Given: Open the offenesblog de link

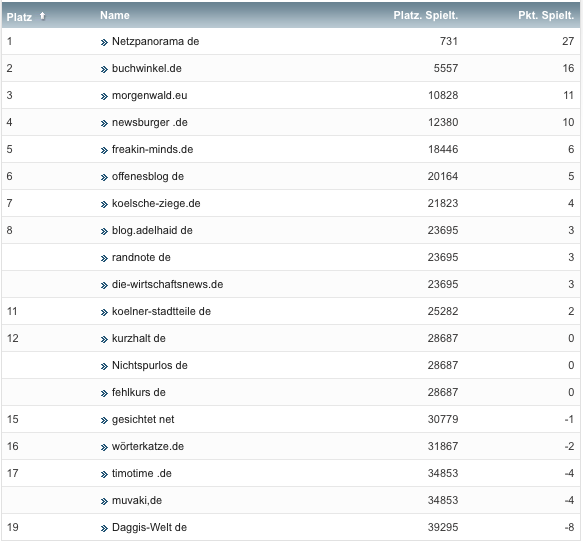Looking at the screenshot, I should click(x=148, y=176).
